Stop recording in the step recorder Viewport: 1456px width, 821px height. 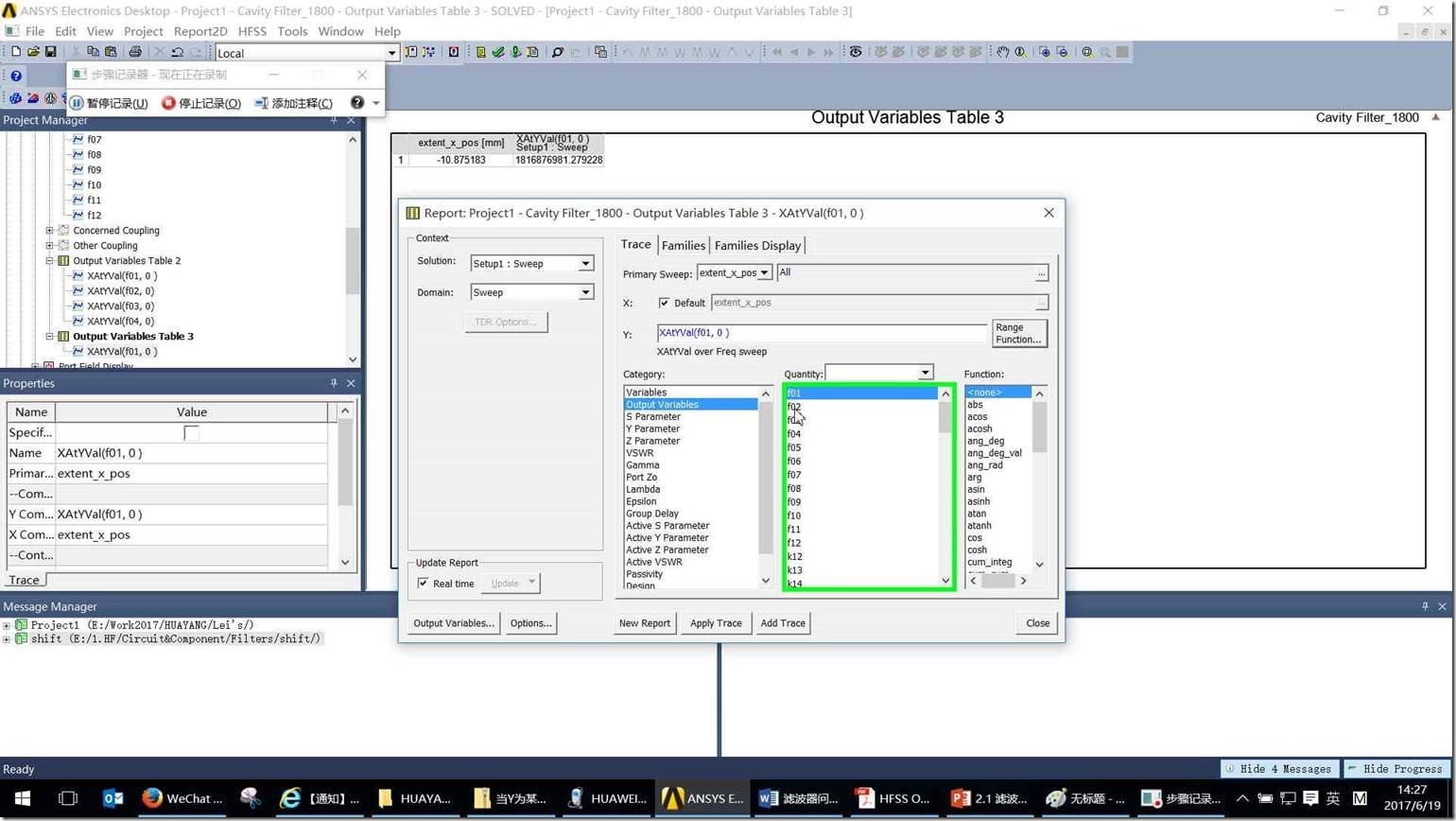201,103
